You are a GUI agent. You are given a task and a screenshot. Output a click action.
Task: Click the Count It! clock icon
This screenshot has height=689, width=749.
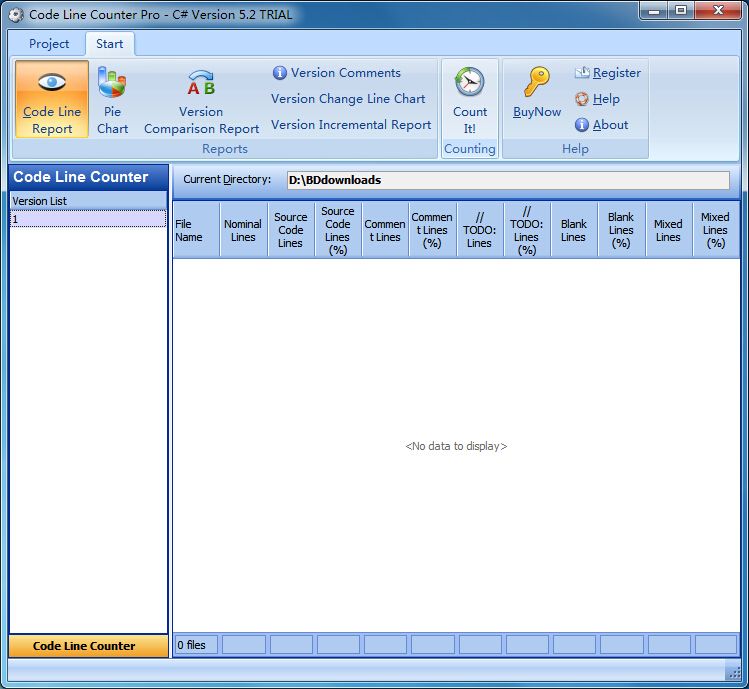[470, 82]
